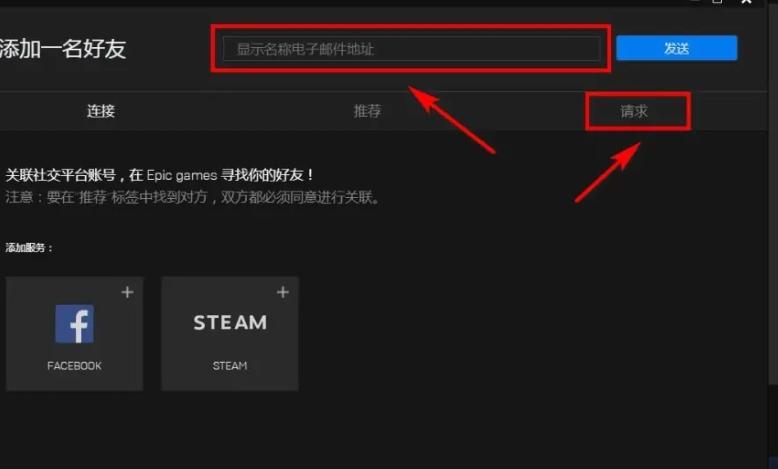Send the friend request with 发送 button
Image resolution: width=778 pixels, height=469 pixels.
tap(676, 48)
